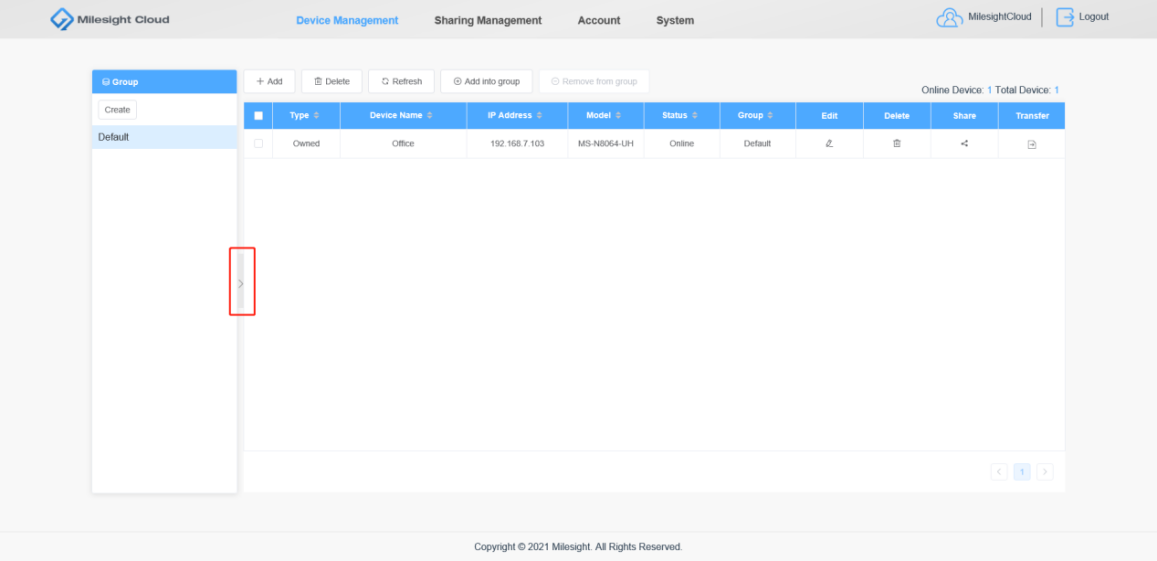Viewport: 1157px width, 561px height.
Task: Tick the select-all checkbox in table header
Action: (x=258, y=116)
